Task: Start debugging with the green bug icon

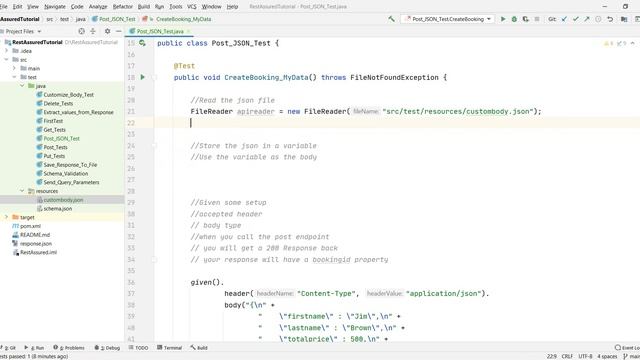Action: tap(514, 19)
